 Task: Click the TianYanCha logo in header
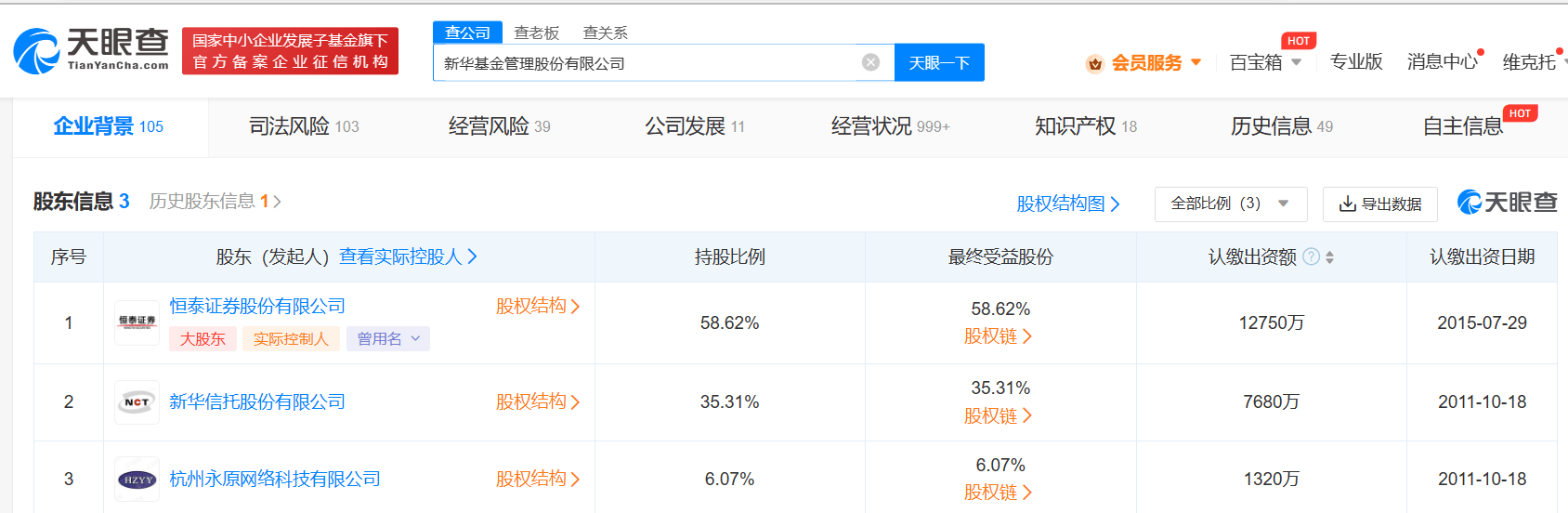(91, 50)
